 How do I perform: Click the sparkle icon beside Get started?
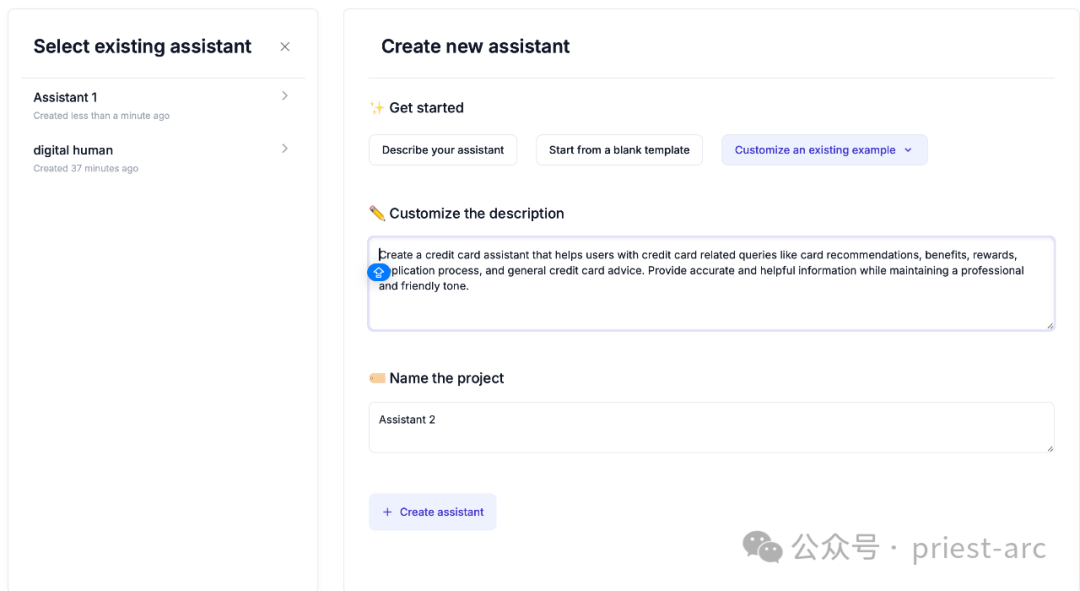point(376,108)
